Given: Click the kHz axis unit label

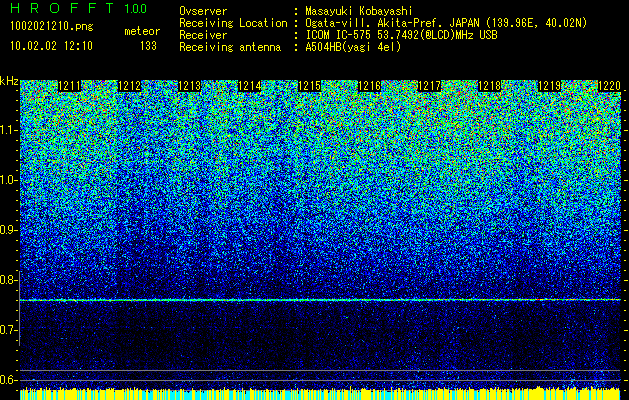Looking at the screenshot, I should [x=9, y=81].
